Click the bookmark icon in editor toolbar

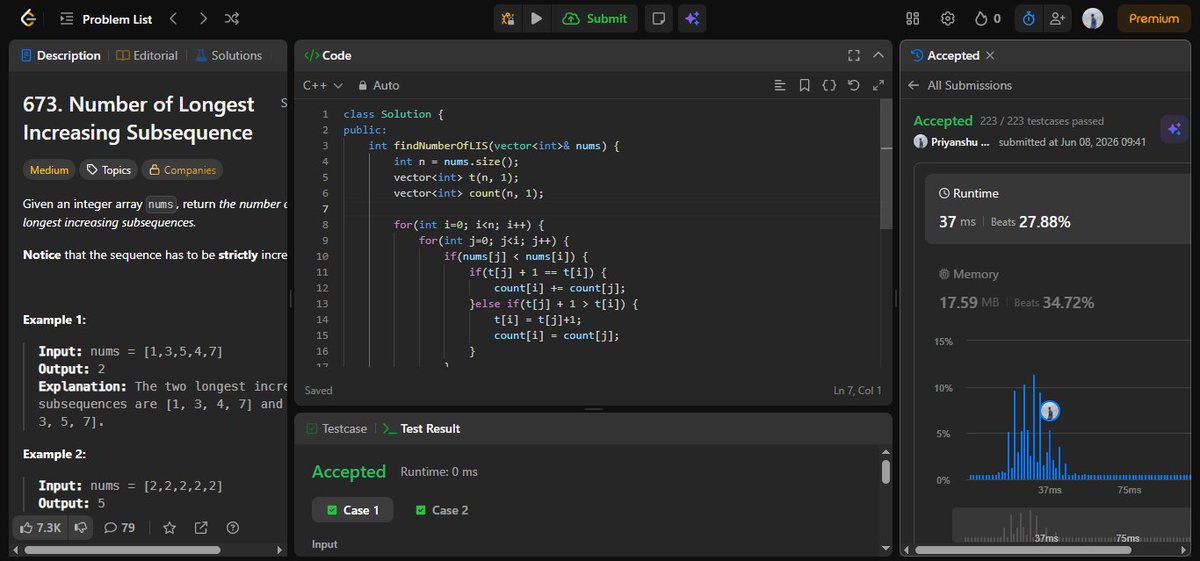[x=804, y=86]
